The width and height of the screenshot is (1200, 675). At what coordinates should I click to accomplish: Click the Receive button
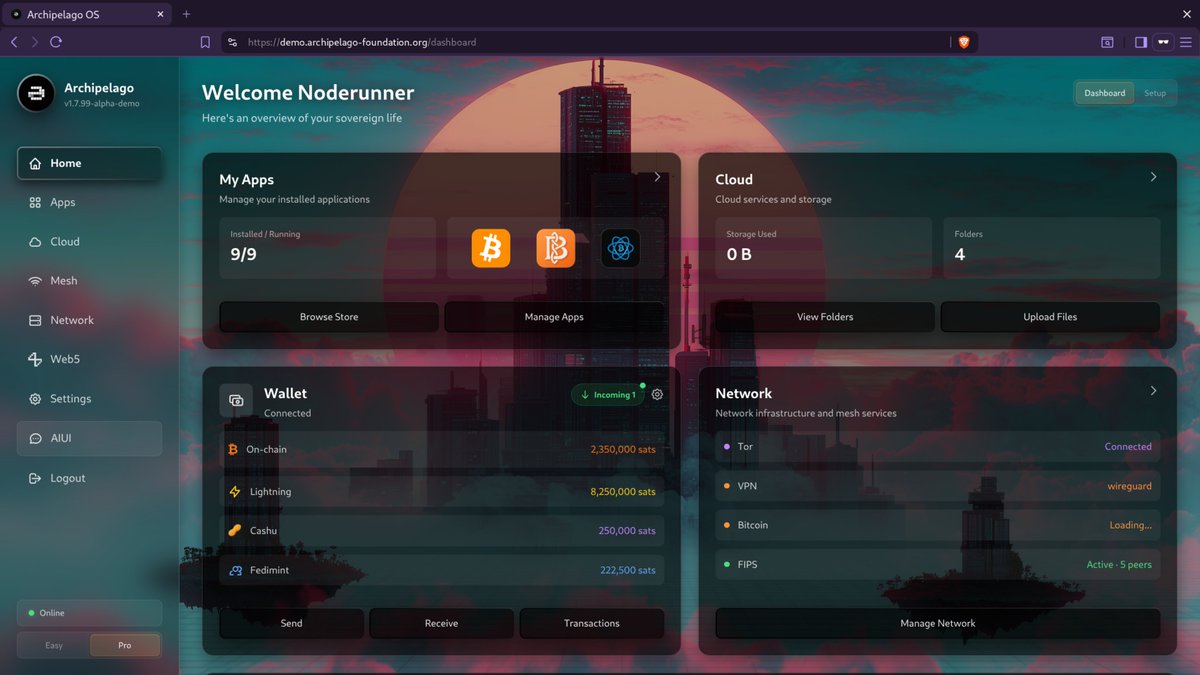[x=441, y=624]
